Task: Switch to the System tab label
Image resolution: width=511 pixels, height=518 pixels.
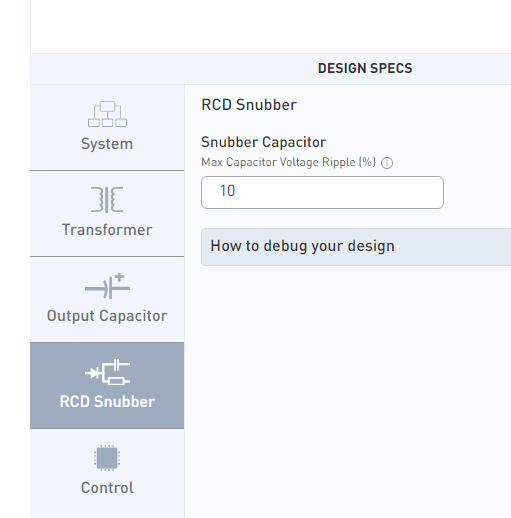Action: (107, 144)
